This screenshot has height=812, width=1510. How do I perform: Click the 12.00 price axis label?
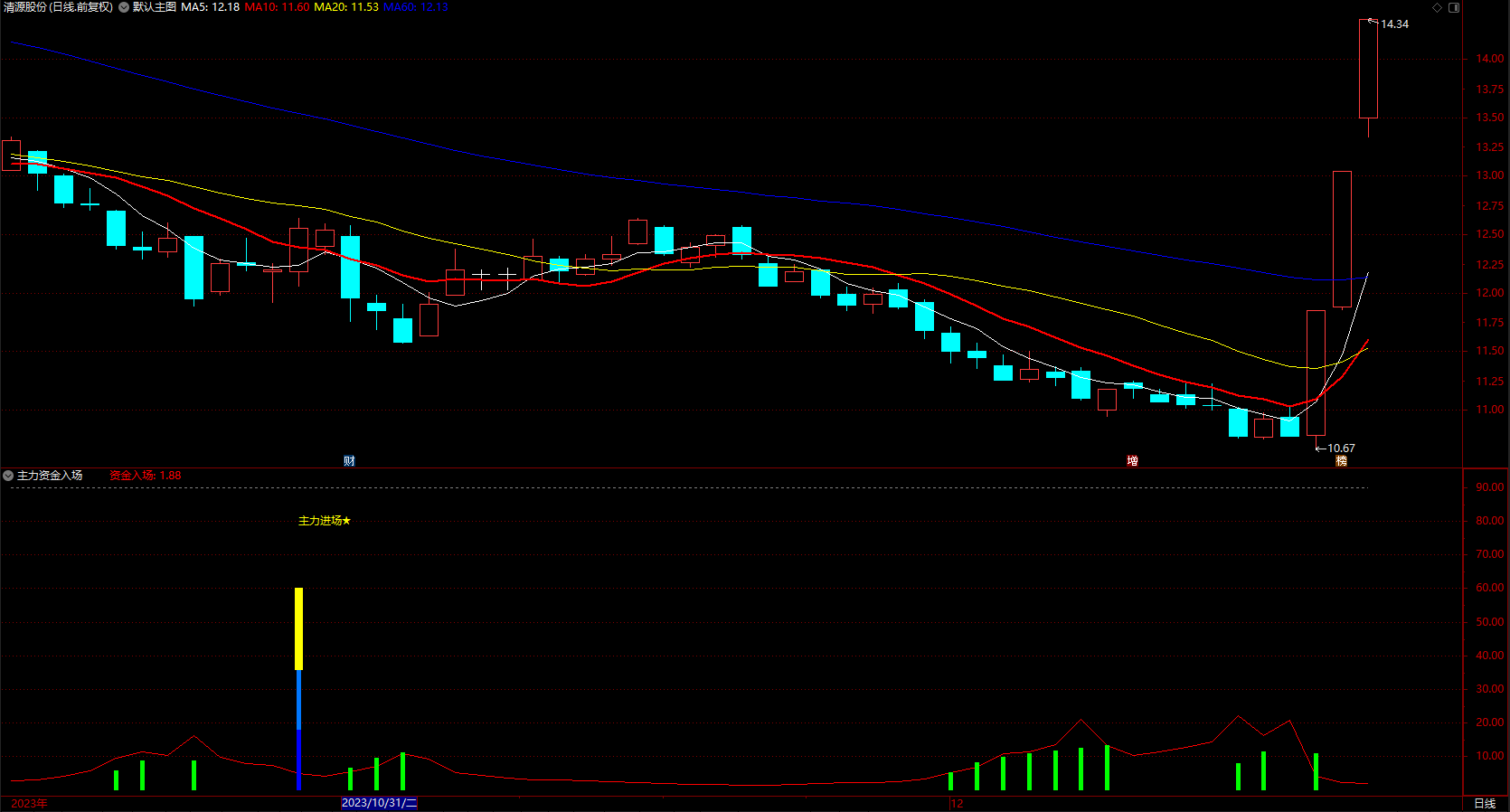[x=1490, y=293]
